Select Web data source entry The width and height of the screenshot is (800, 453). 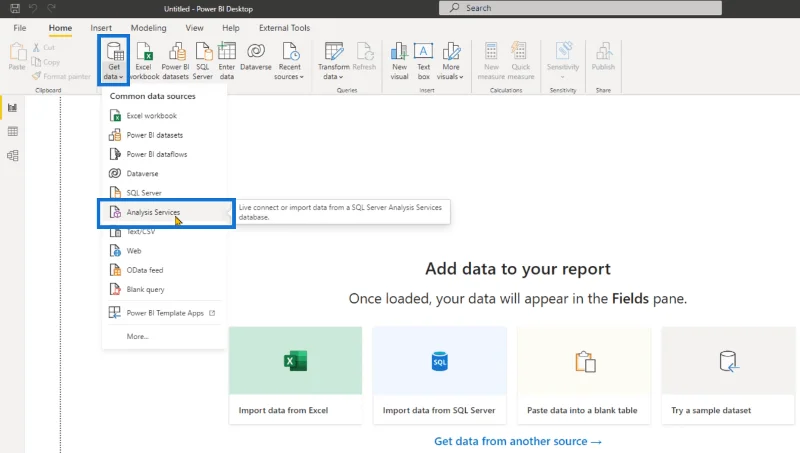pyautogui.click(x=163, y=251)
